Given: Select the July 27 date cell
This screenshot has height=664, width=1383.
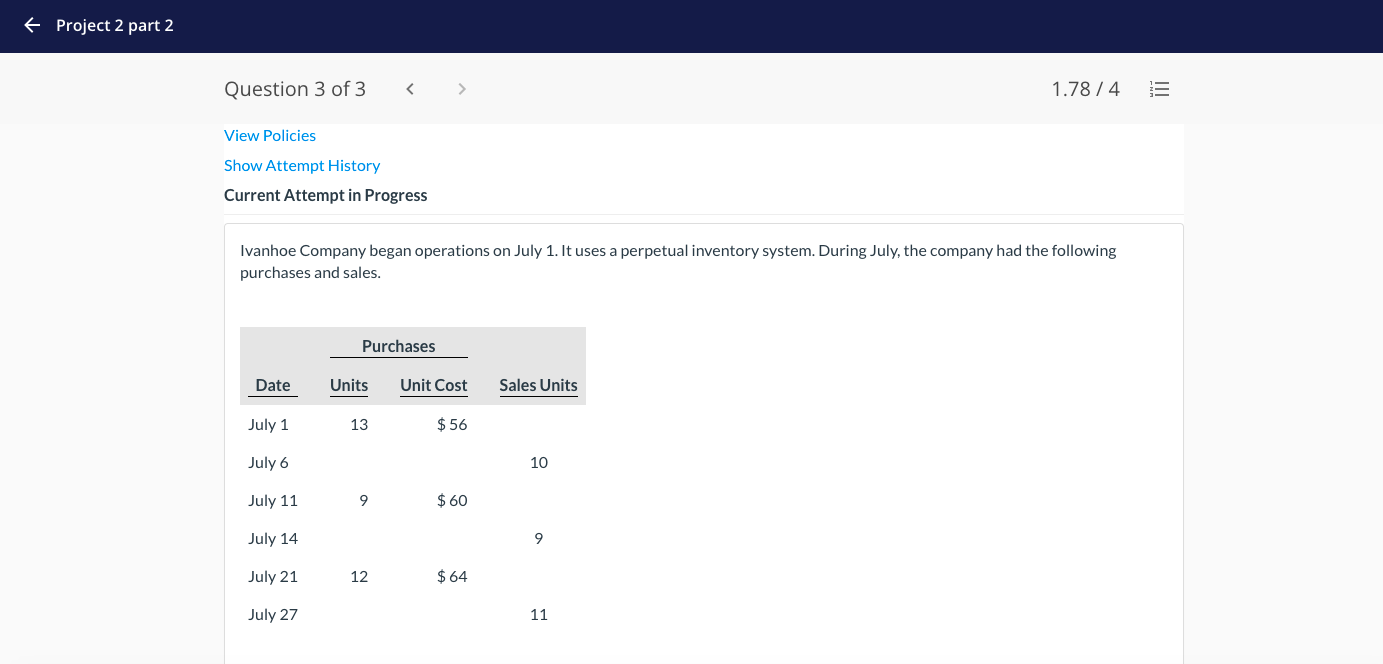Looking at the screenshot, I should [273, 614].
